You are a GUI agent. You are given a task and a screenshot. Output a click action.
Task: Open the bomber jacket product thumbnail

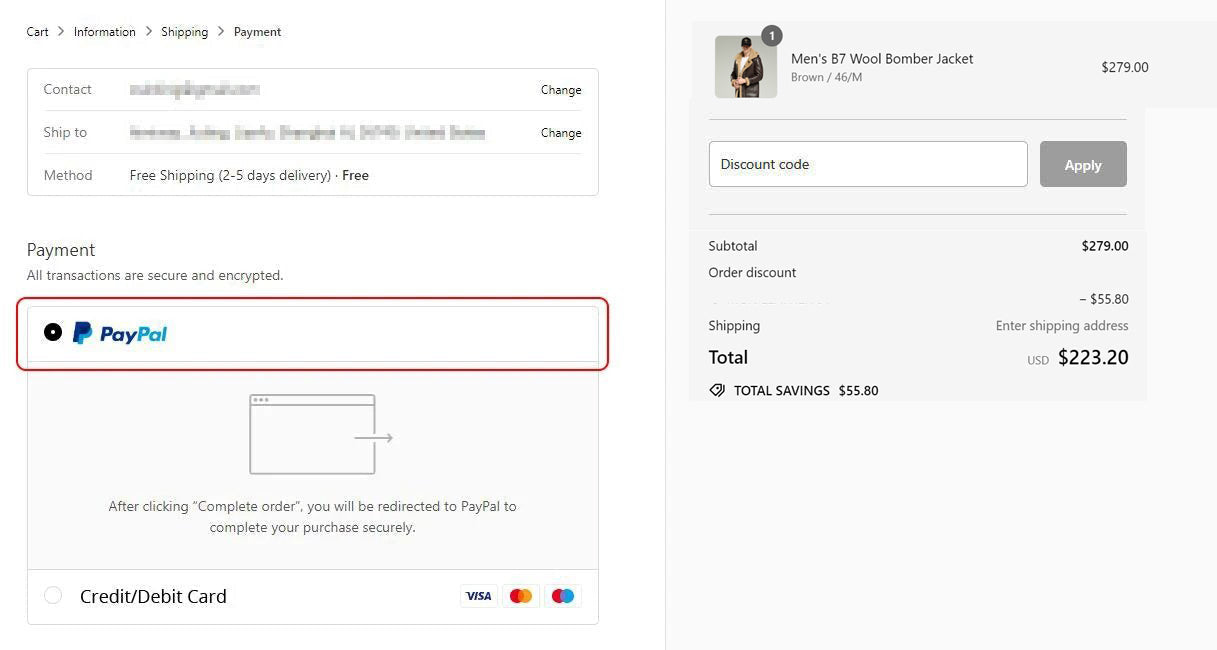745,68
